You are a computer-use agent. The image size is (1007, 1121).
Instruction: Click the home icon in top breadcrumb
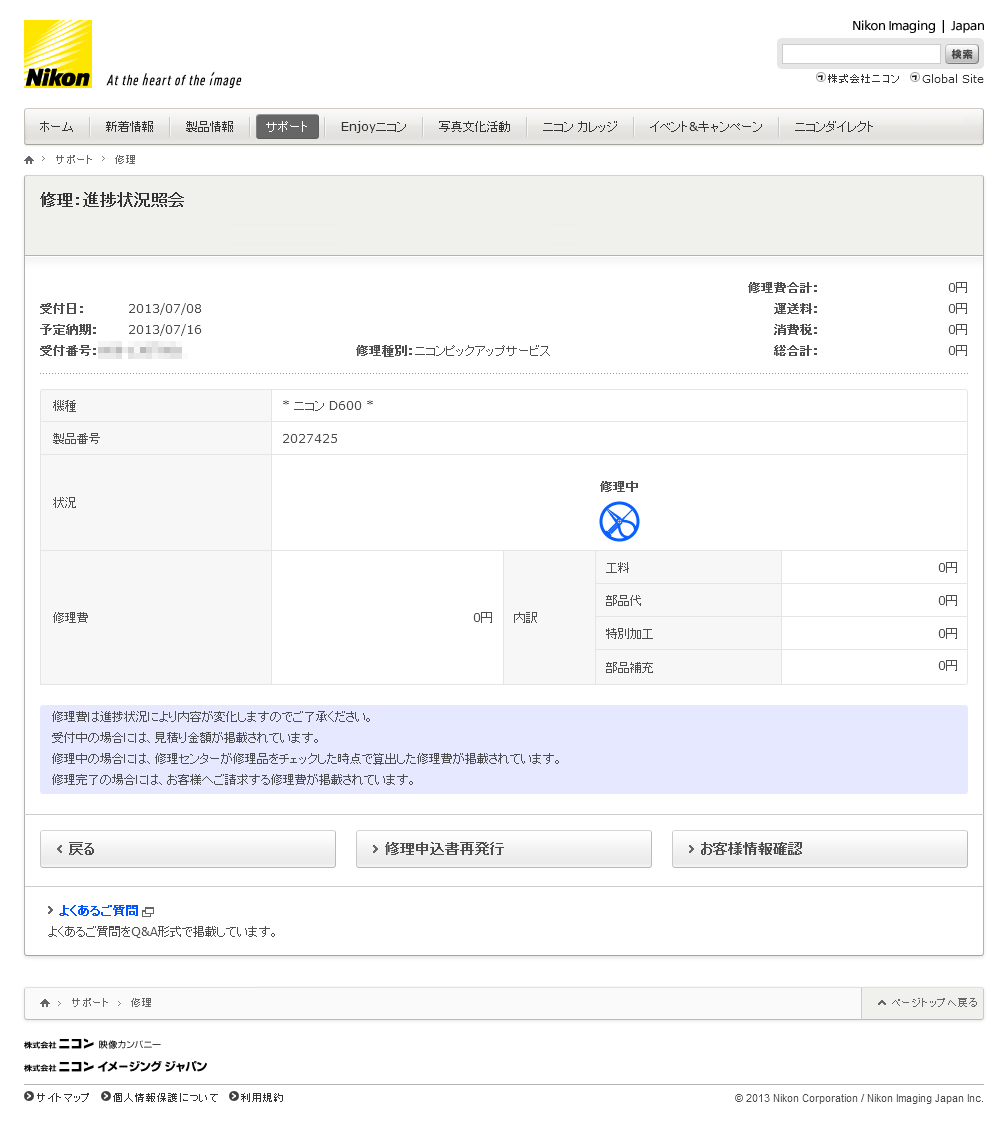(x=29, y=160)
